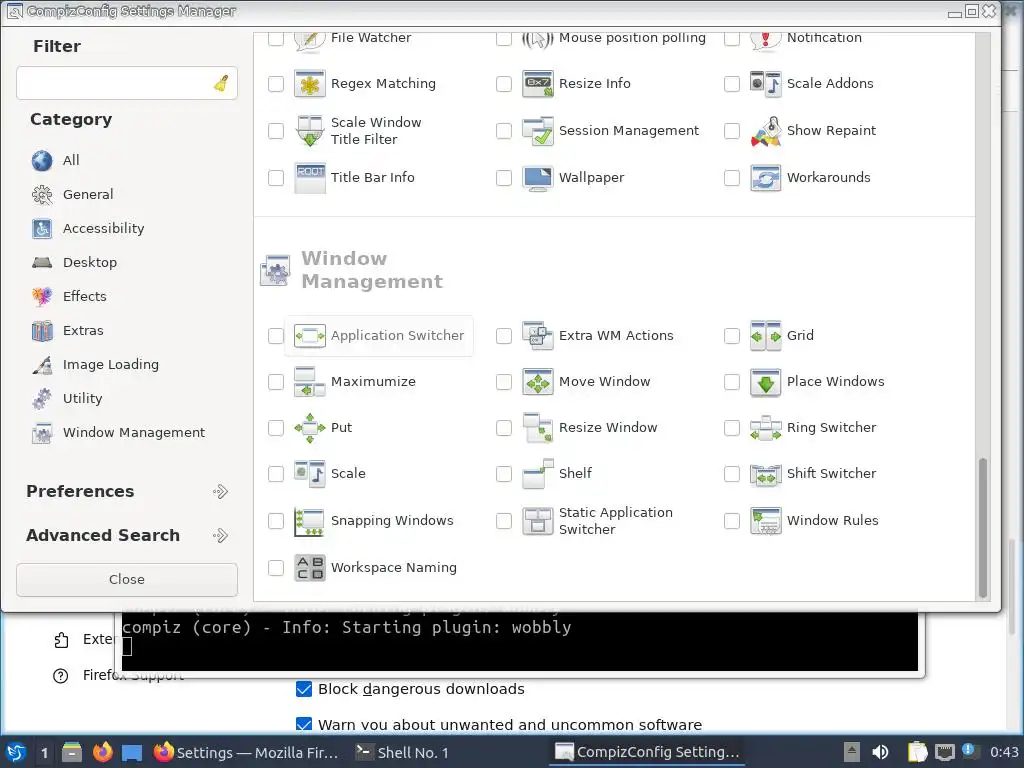Launch Firefox from the panel launcher icon
Screen dimensions: 1024x768
pyautogui.click(x=103, y=752)
